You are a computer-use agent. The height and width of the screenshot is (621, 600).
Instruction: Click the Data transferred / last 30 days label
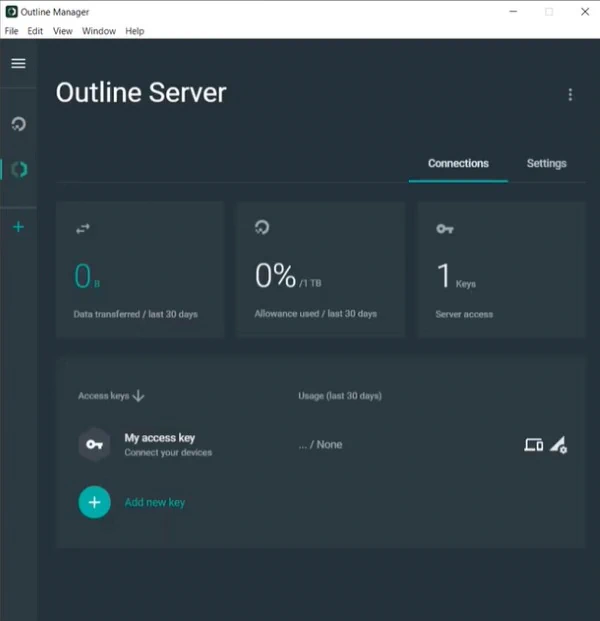[x=135, y=314]
